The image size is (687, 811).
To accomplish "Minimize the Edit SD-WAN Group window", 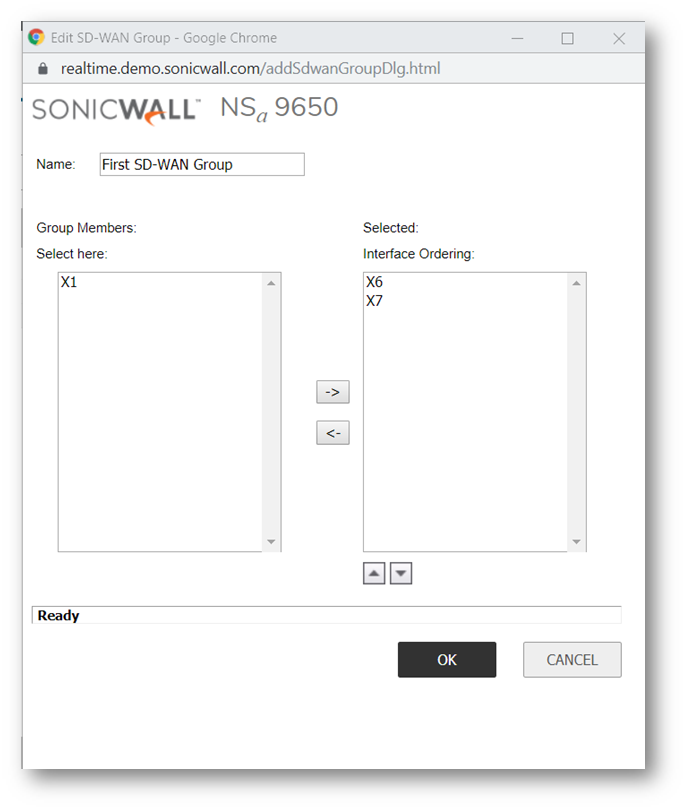I will [x=516, y=38].
